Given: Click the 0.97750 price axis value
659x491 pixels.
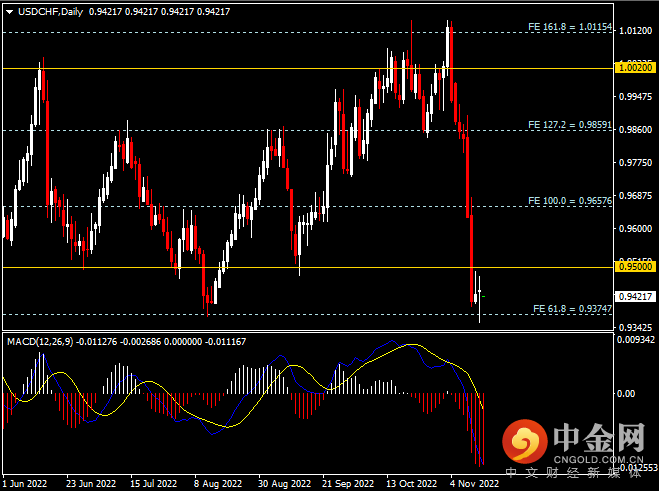Looking at the screenshot, I should [x=635, y=163].
